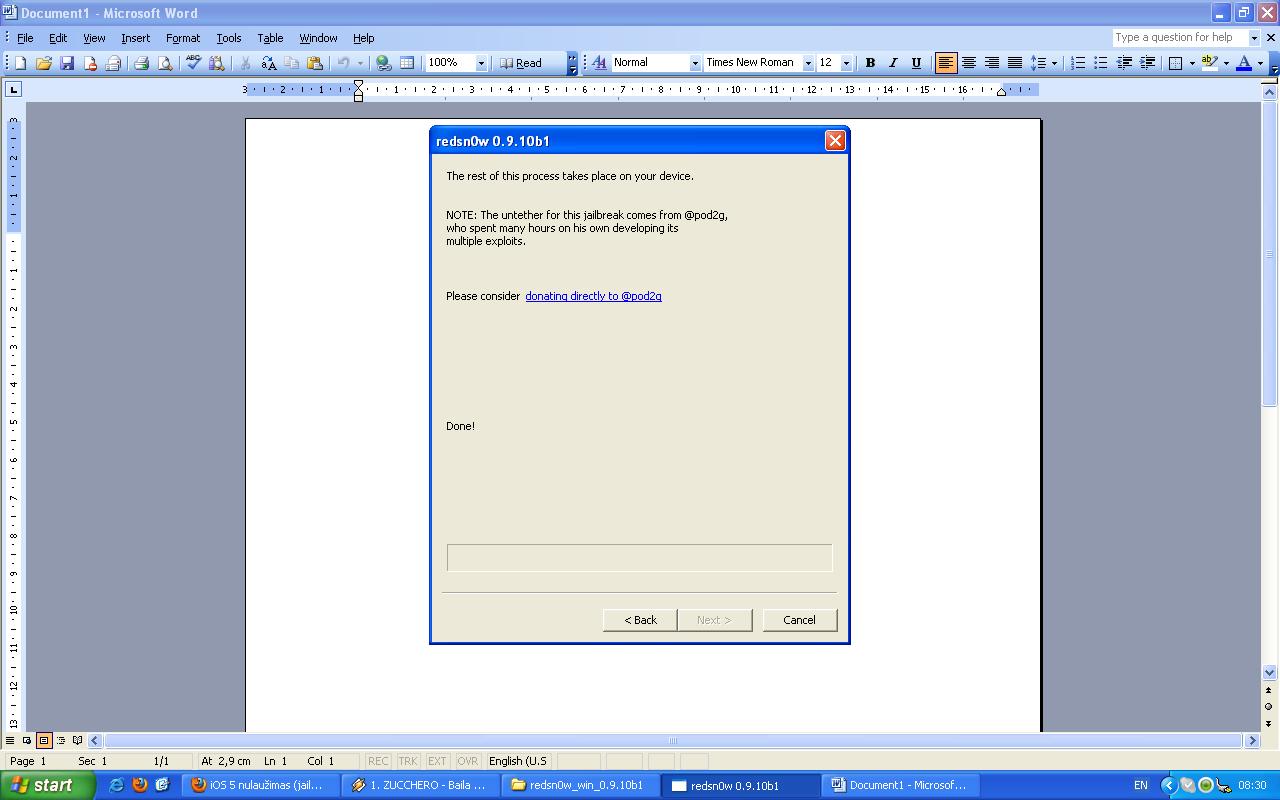This screenshot has width=1280, height=800.
Task: Toggle TRK track changes in status bar
Action: click(408, 761)
